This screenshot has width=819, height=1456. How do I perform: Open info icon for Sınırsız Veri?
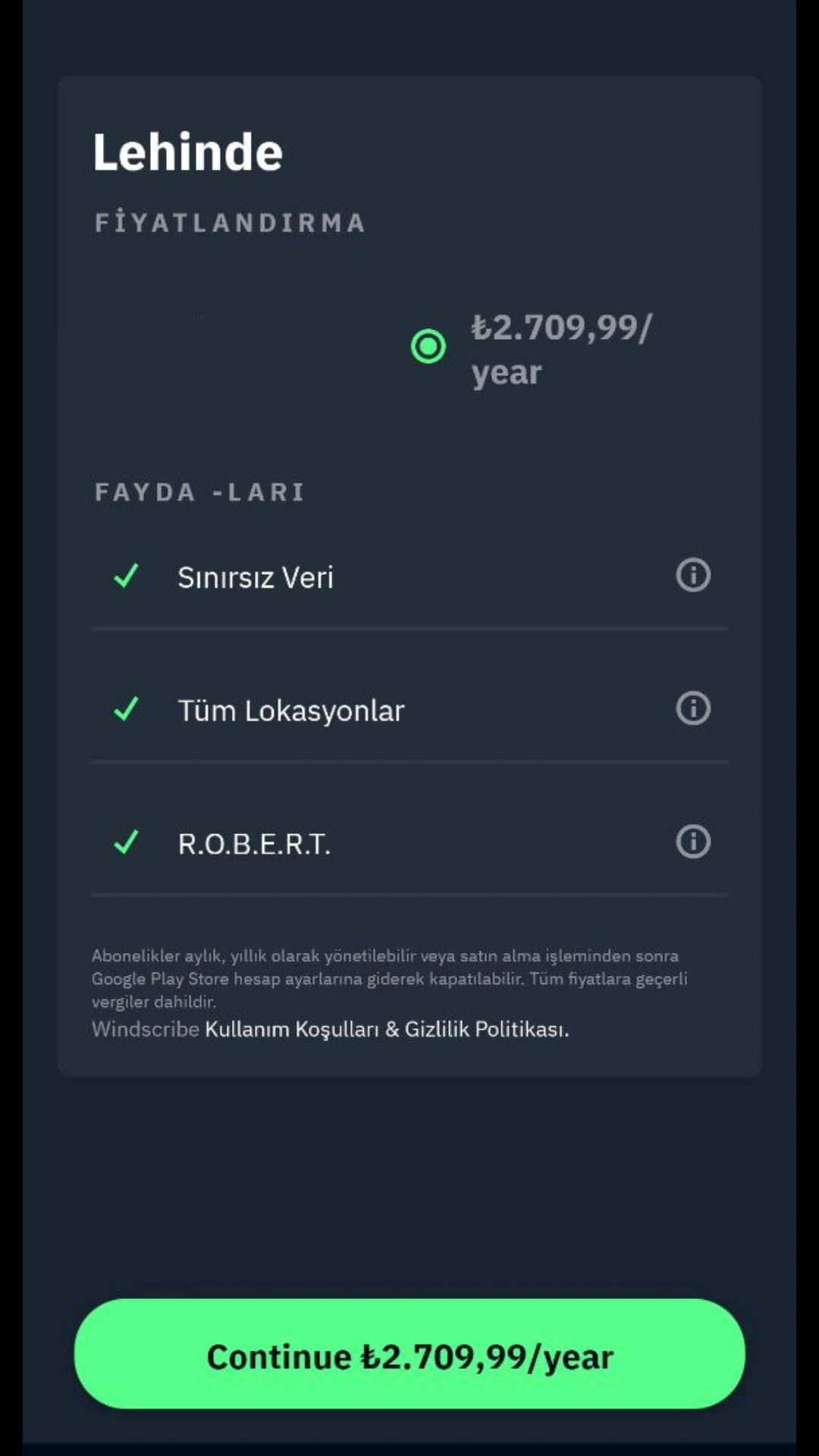(693, 575)
